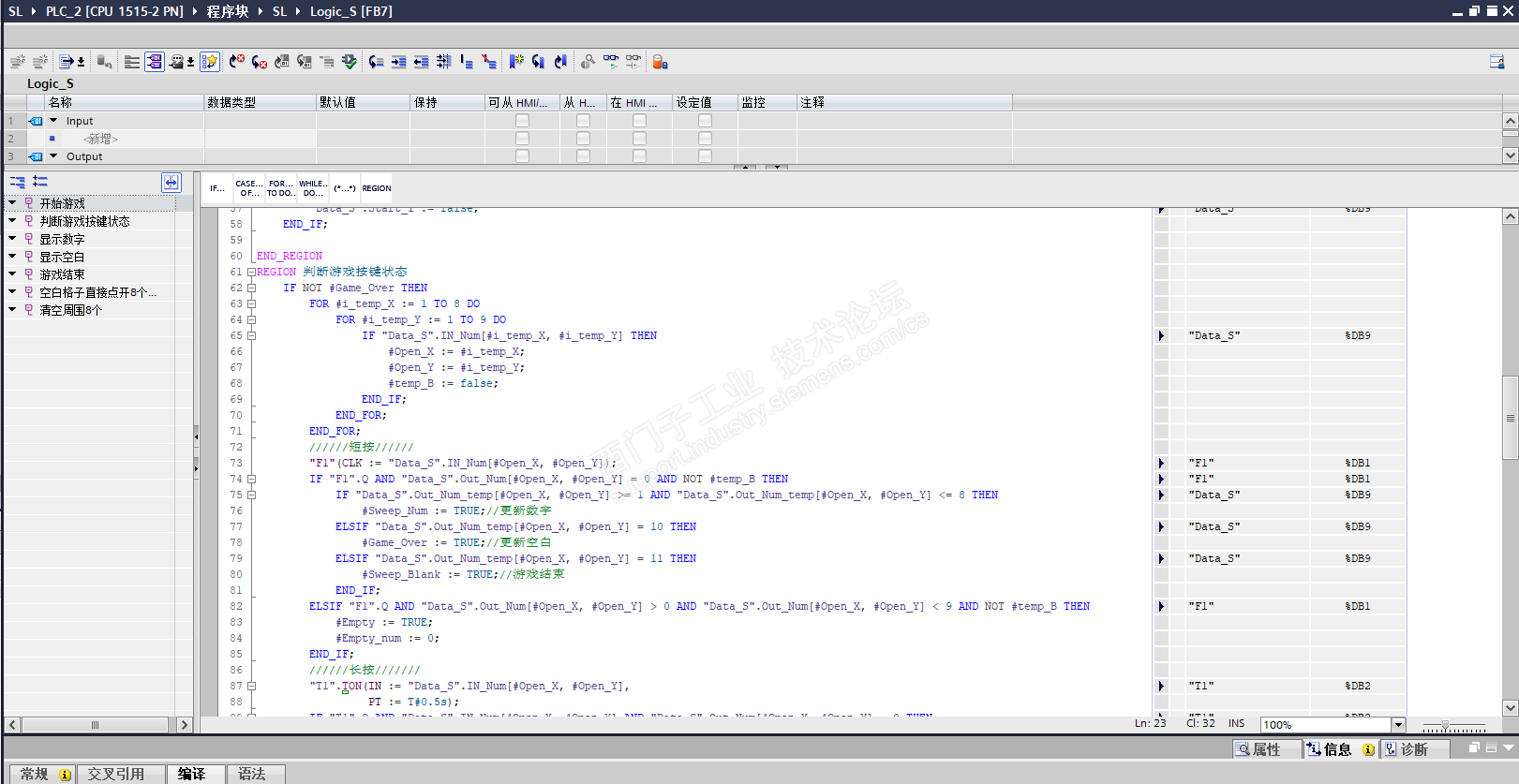Go to the next bookmark icon

[x=538, y=62]
